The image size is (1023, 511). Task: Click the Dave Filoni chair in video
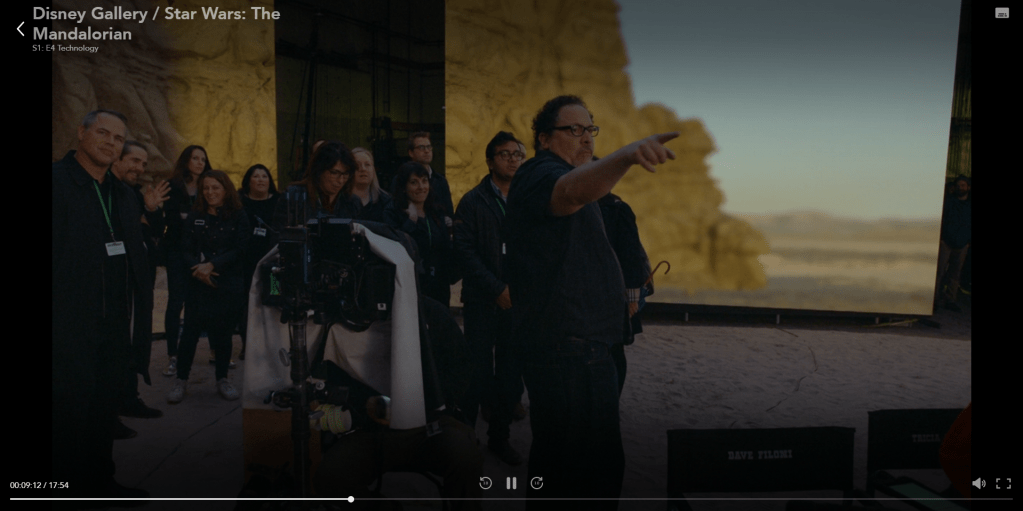(760, 455)
